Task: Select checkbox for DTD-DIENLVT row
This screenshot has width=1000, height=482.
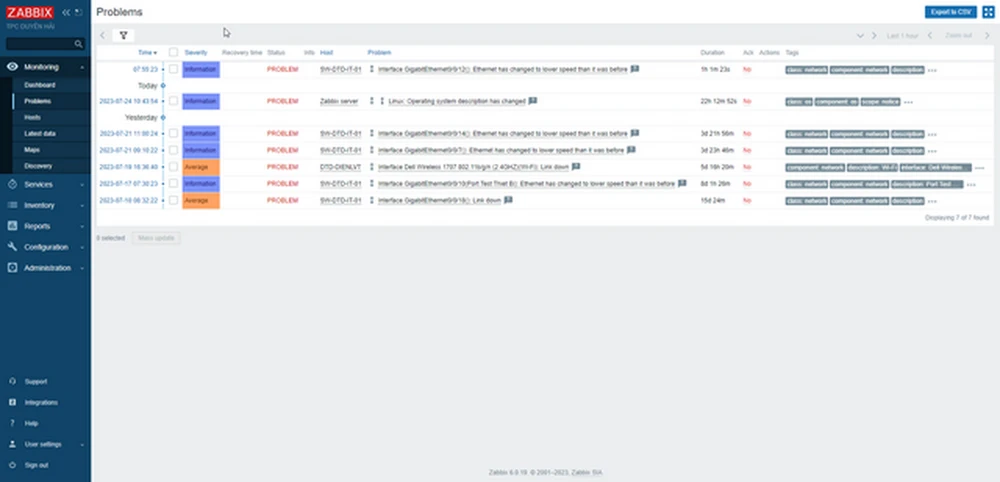Action: pyautogui.click(x=173, y=167)
